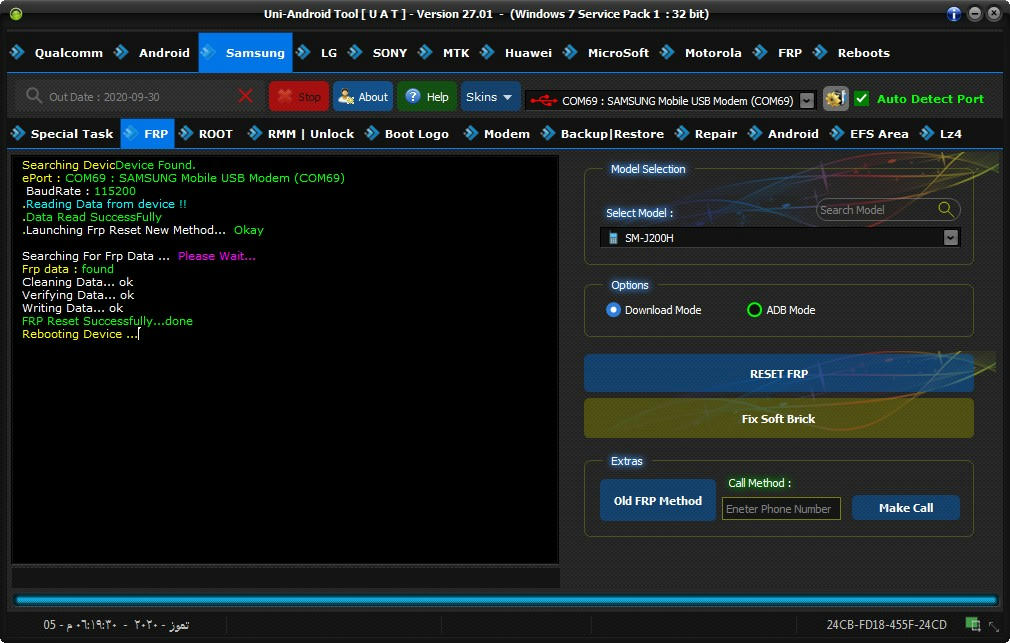Viewport: 1010px width, 643px height.
Task: Open the MTK brand tab
Action: [445, 53]
